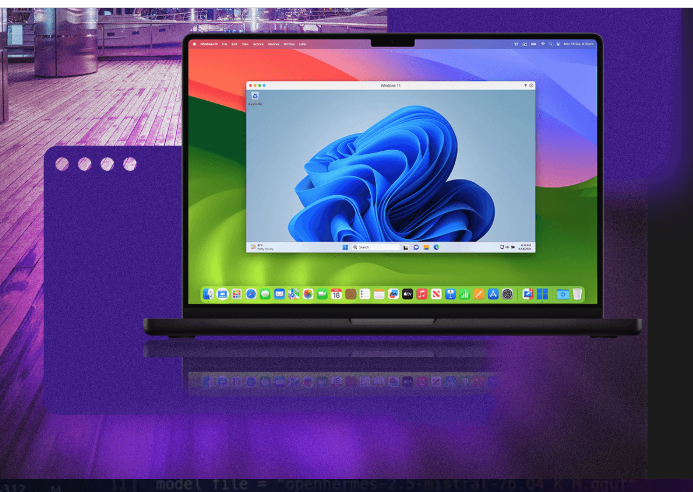693x492 pixels.
Task: Open the brown app icon in Dock
Action: pyautogui.click(x=350, y=294)
